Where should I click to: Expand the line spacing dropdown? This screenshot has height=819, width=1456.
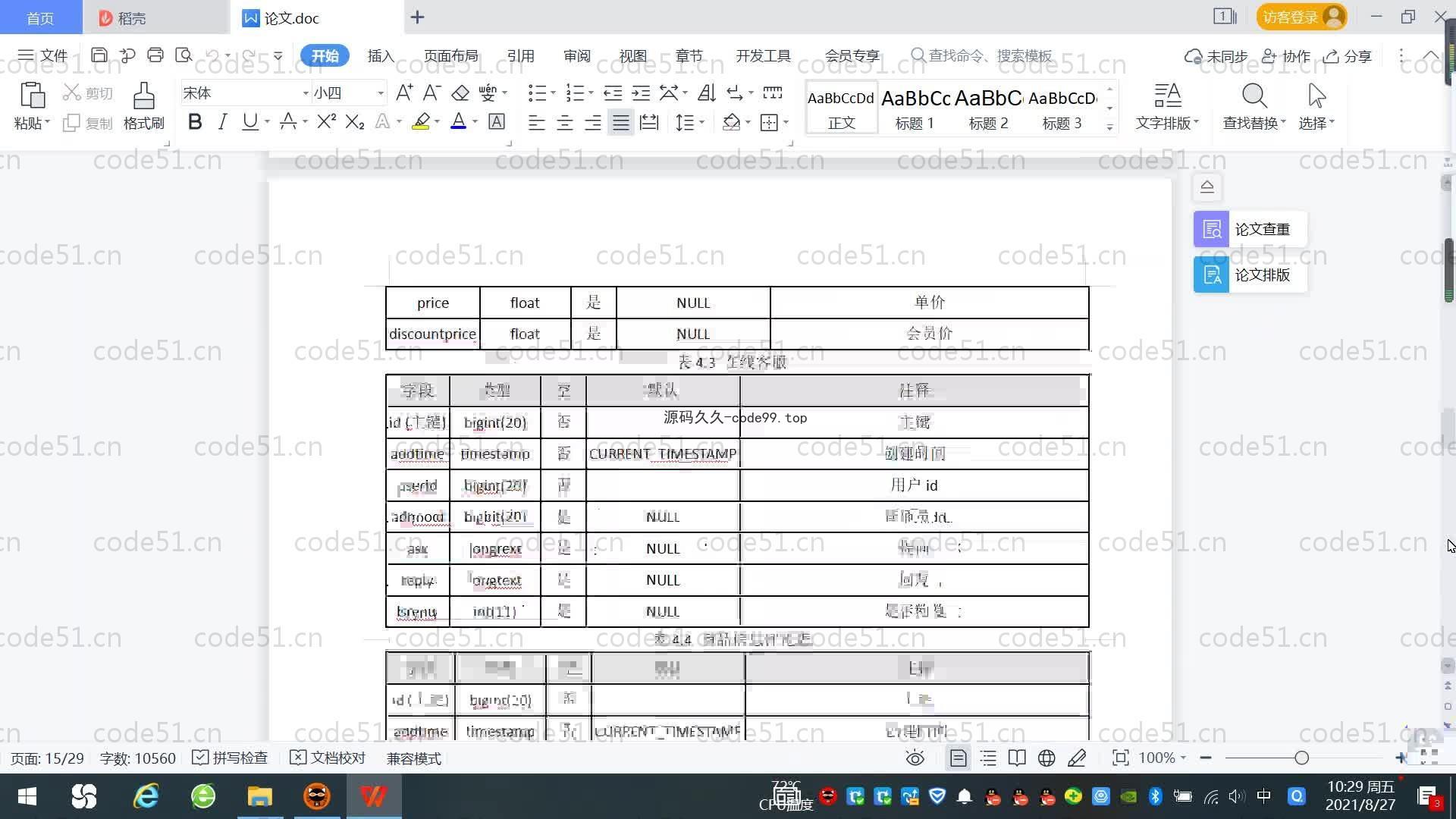[x=702, y=122]
